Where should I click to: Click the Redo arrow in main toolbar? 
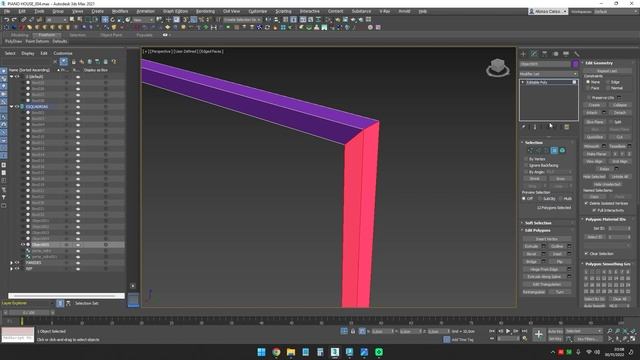point(14,20)
